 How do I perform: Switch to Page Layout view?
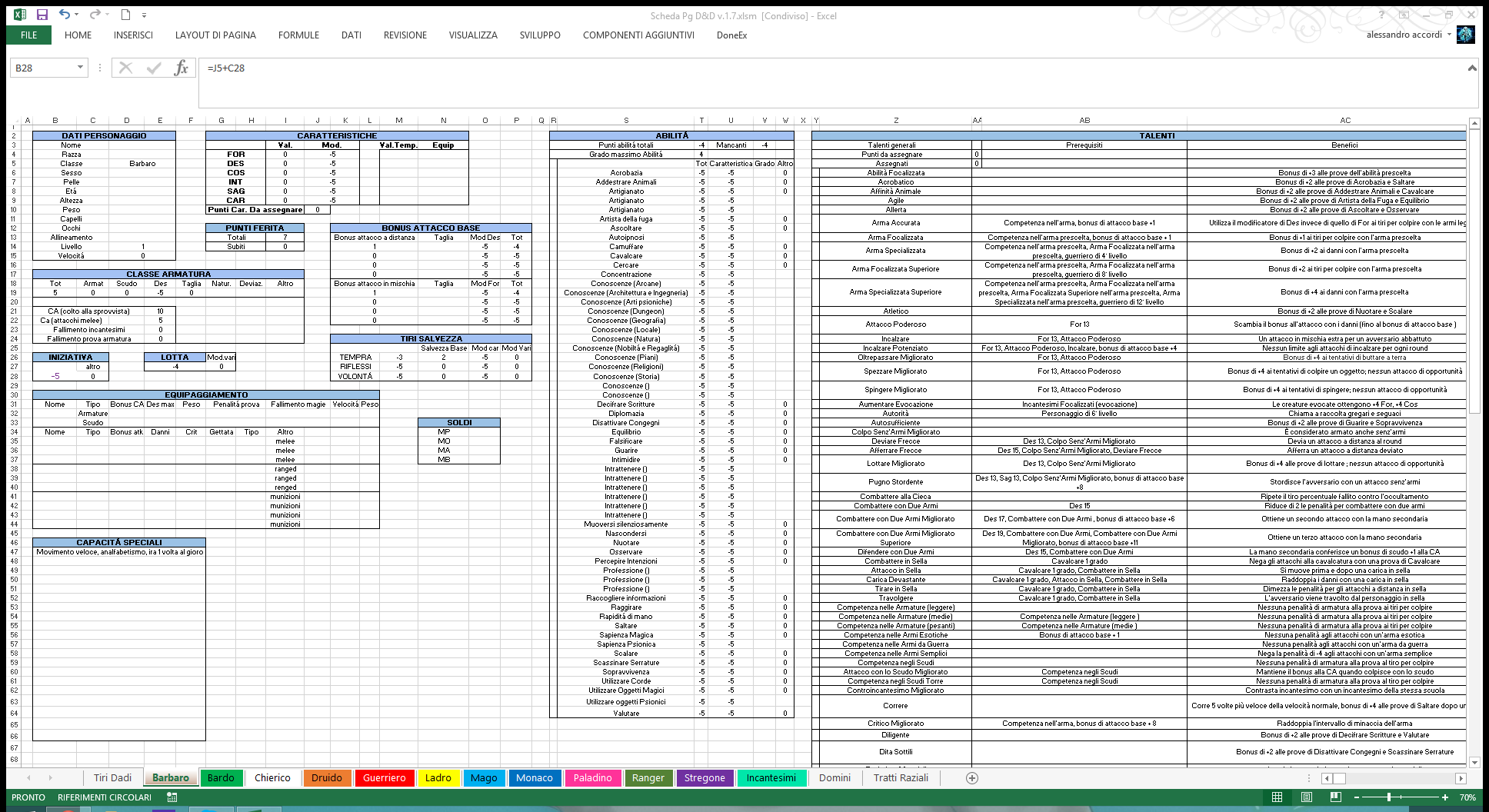[1307, 797]
